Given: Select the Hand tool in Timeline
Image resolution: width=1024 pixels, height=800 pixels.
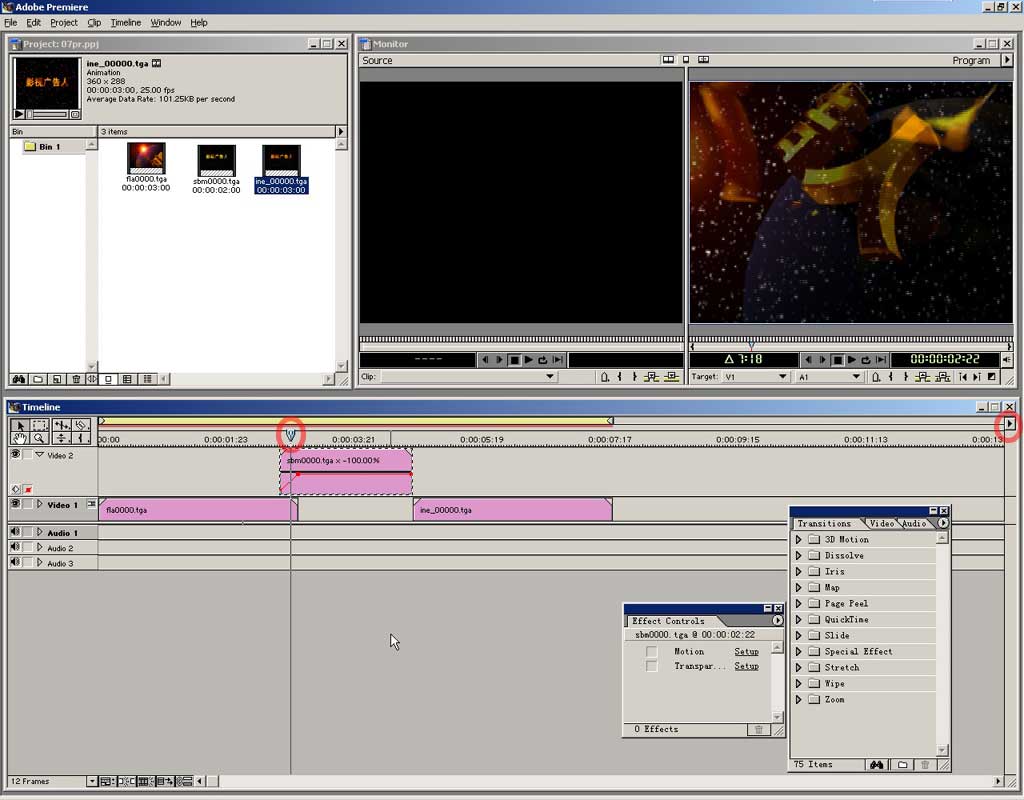Looking at the screenshot, I should 19,438.
